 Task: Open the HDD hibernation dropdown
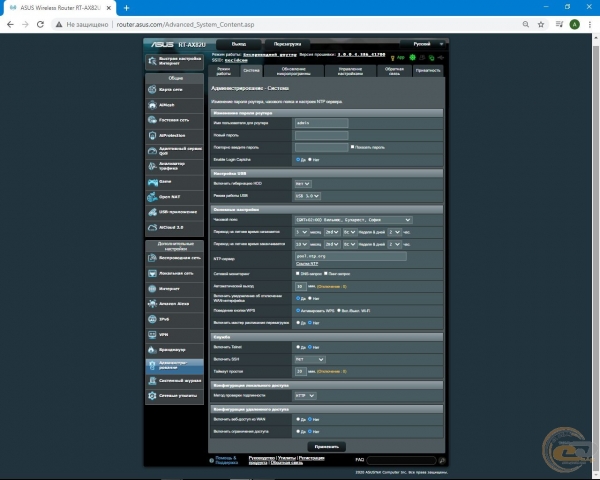[303, 184]
